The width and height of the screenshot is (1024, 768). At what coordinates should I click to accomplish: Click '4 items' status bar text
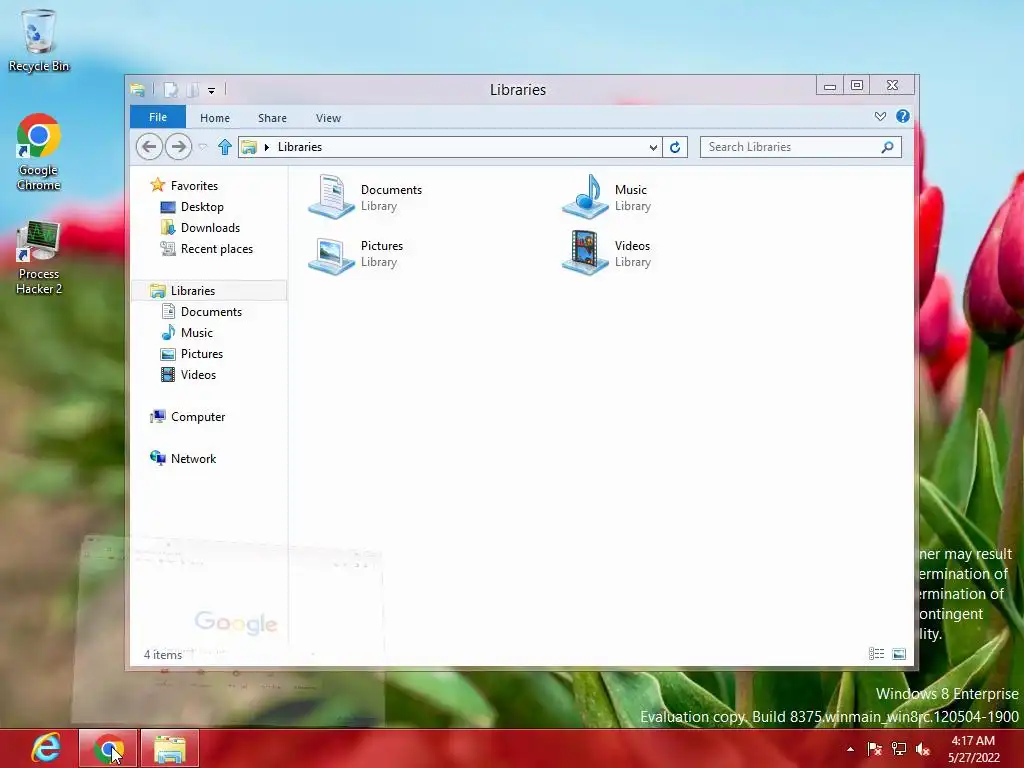point(163,654)
